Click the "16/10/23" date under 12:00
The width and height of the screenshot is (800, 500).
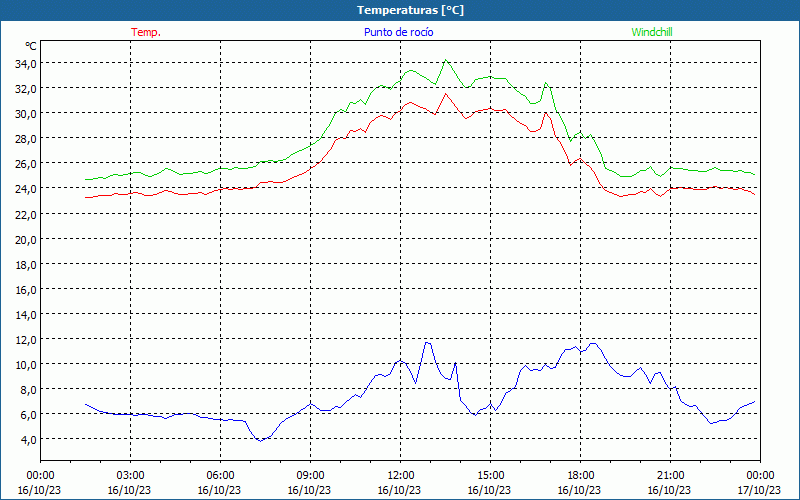click(x=399, y=490)
